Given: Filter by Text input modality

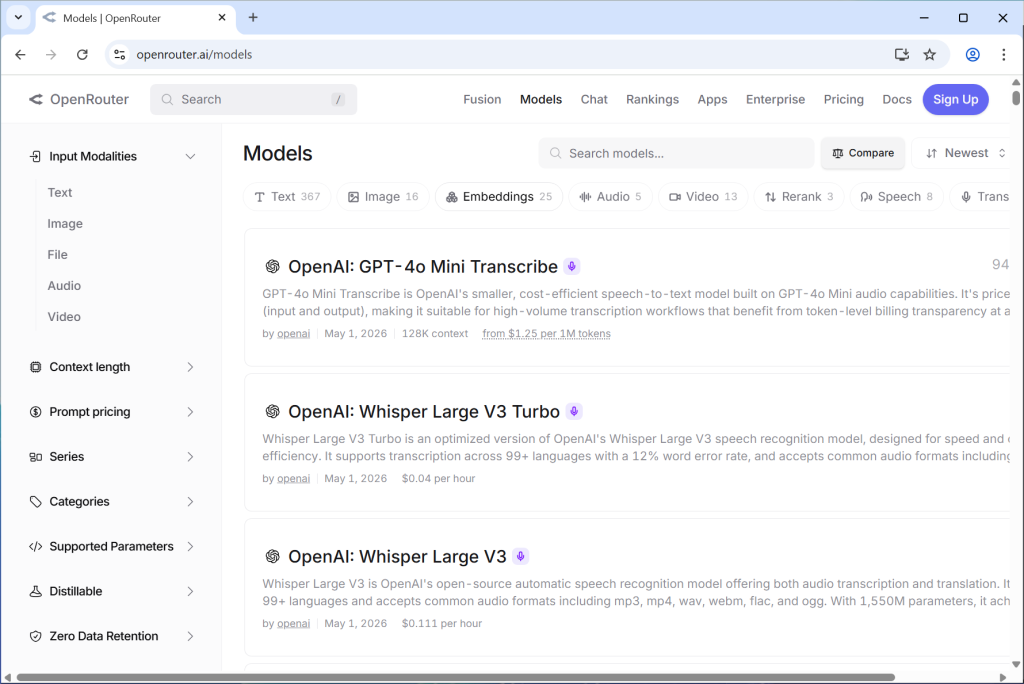Looking at the screenshot, I should coord(59,193).
